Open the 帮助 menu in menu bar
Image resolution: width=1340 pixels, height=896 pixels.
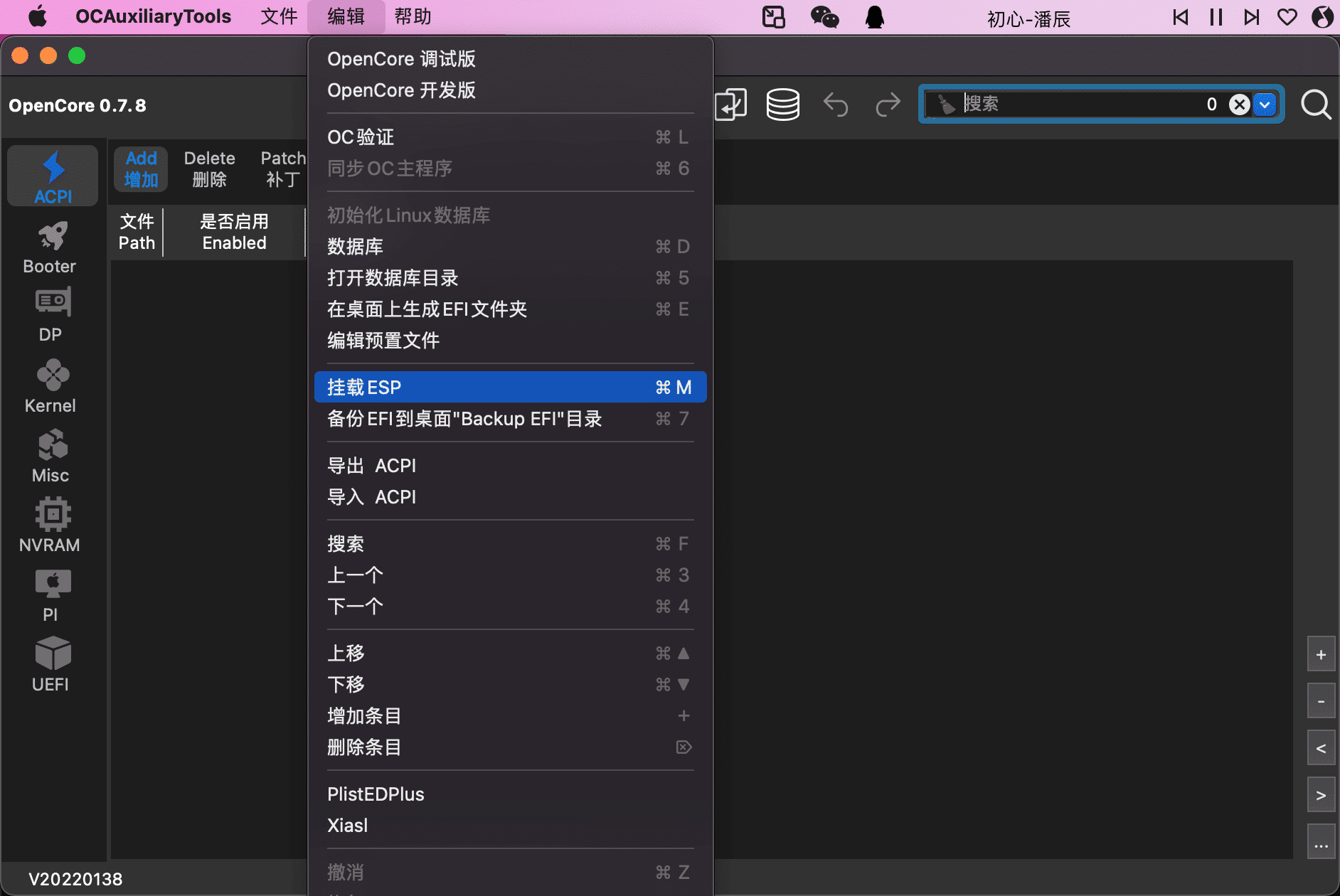click(413, 16)
